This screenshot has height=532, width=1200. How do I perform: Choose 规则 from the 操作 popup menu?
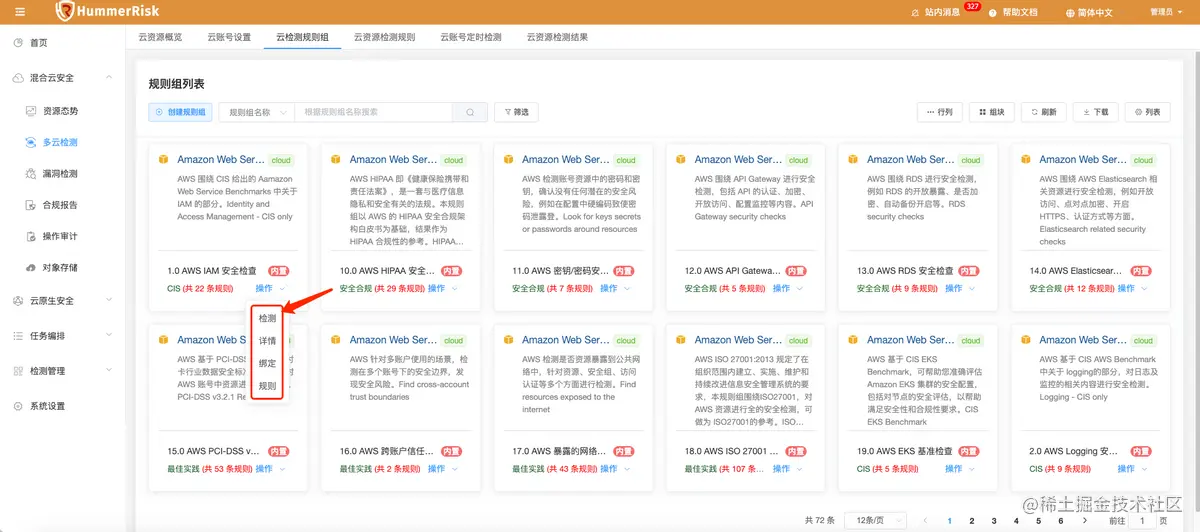pos(267,385)
